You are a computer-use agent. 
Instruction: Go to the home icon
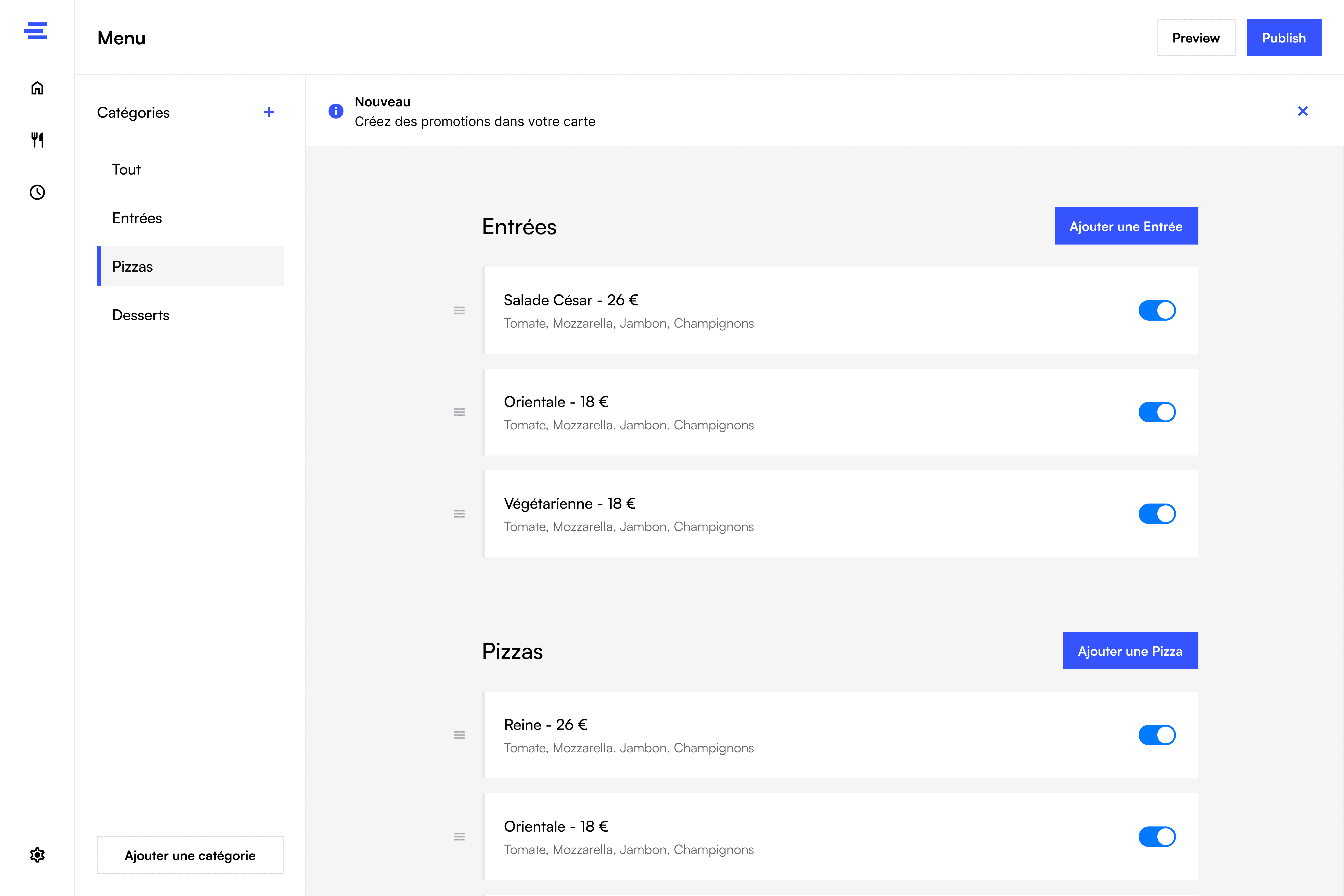37,88
